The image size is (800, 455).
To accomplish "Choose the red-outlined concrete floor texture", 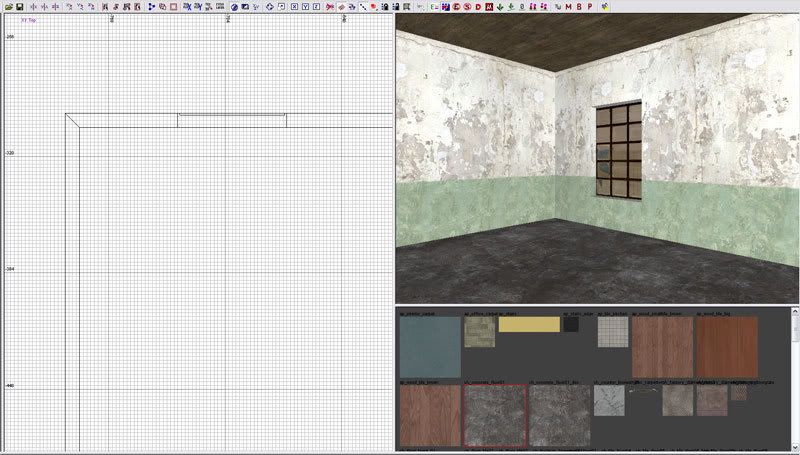I will pyautogui.click(x=494, y=415).
